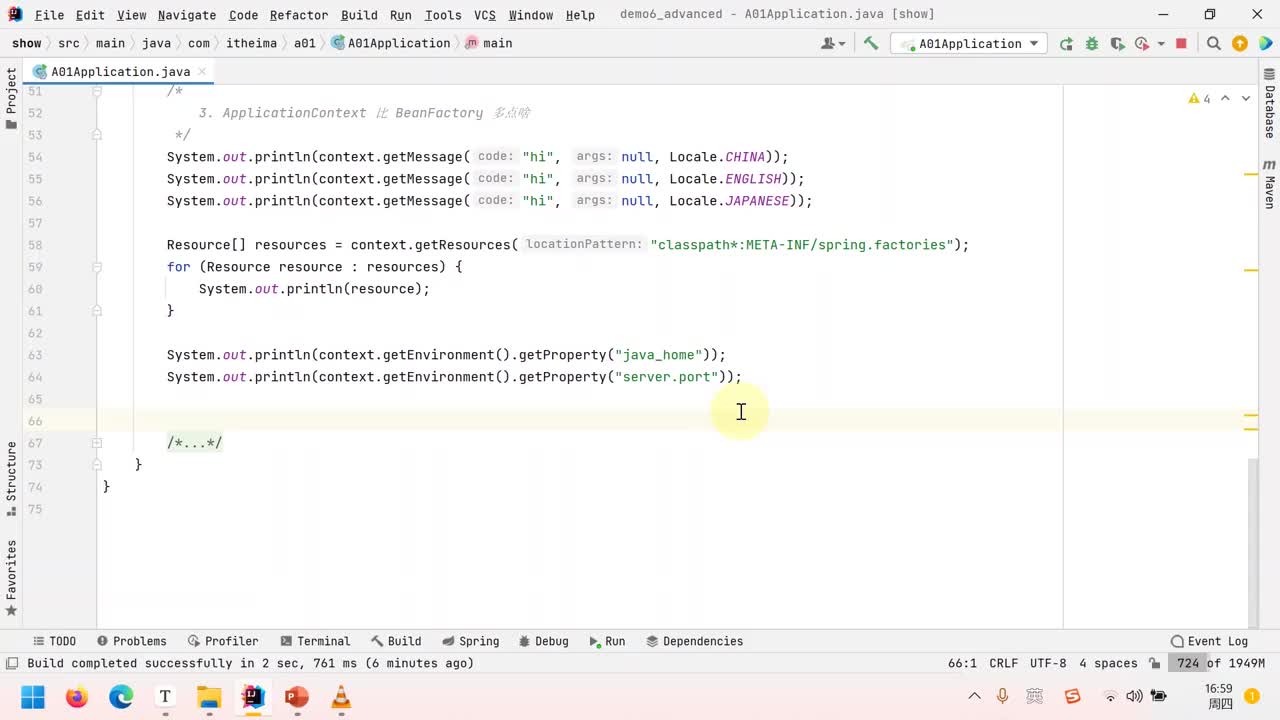
Task: Expand the folded /*...*/ comment on line 67
Action: coord(97,443)
